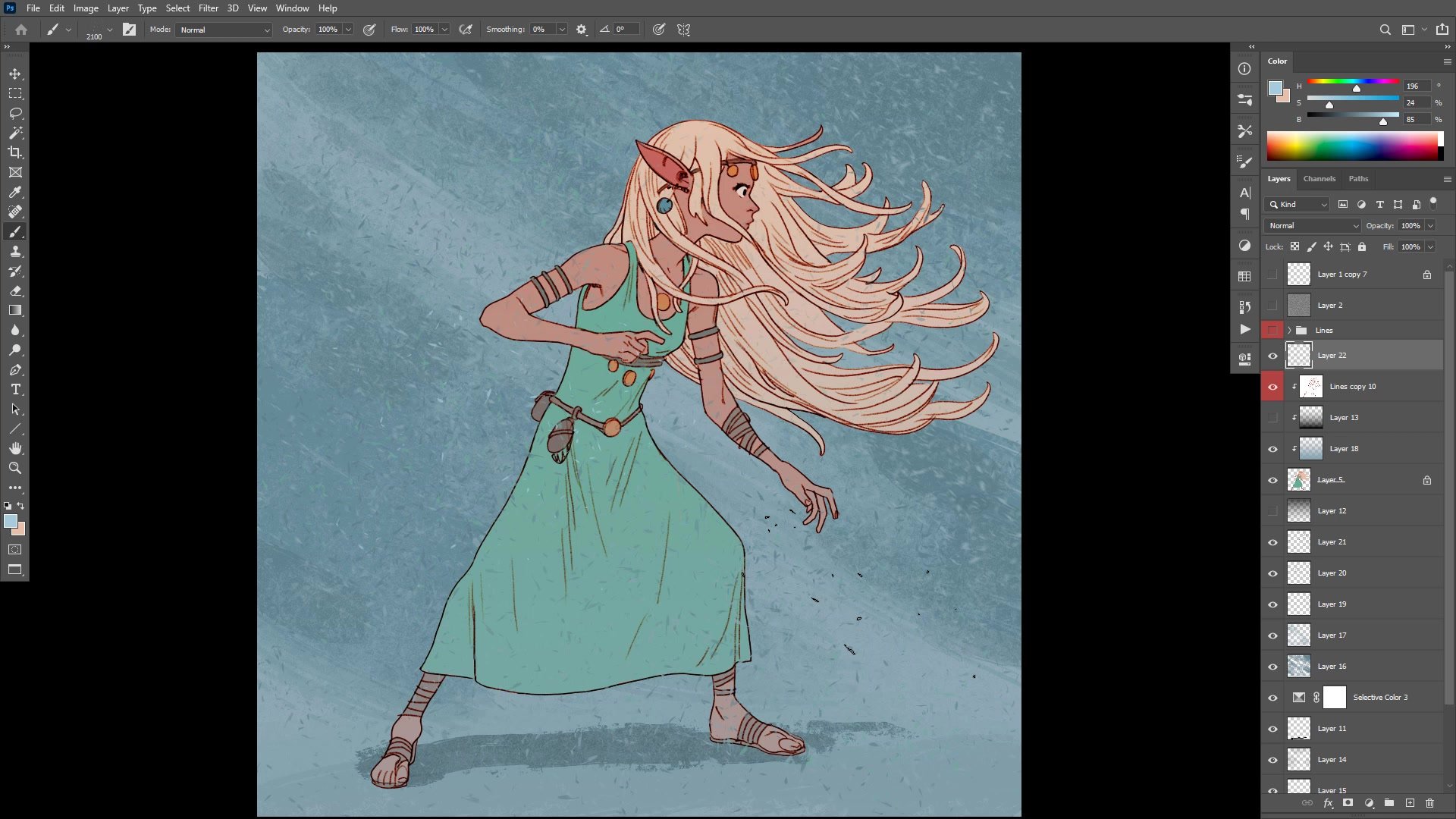Activate the Pen tool
This screenshot has height=819, width=1456.
(15, 370)
